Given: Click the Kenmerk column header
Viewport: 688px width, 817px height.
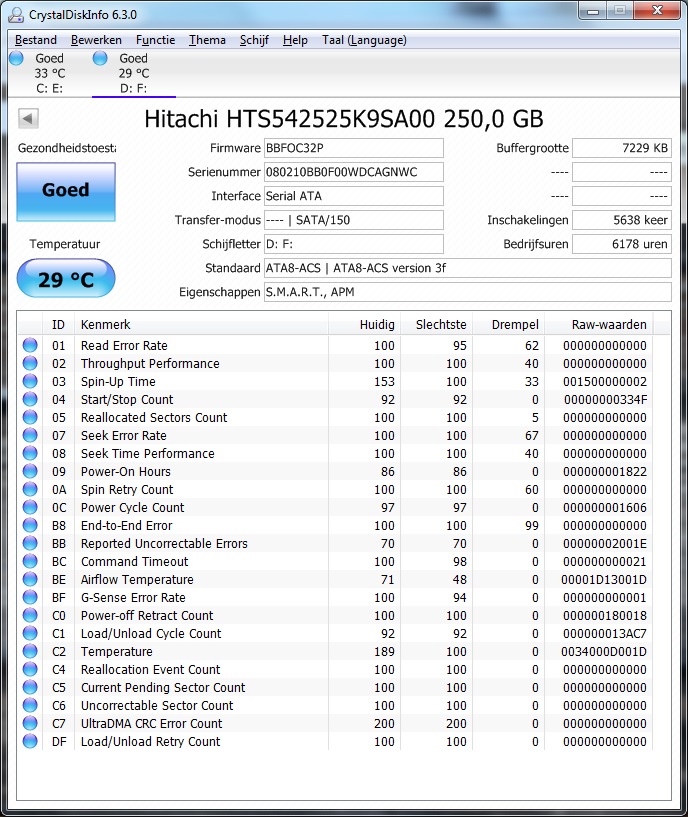Looking at the screenshot, I should coord(202,325).
